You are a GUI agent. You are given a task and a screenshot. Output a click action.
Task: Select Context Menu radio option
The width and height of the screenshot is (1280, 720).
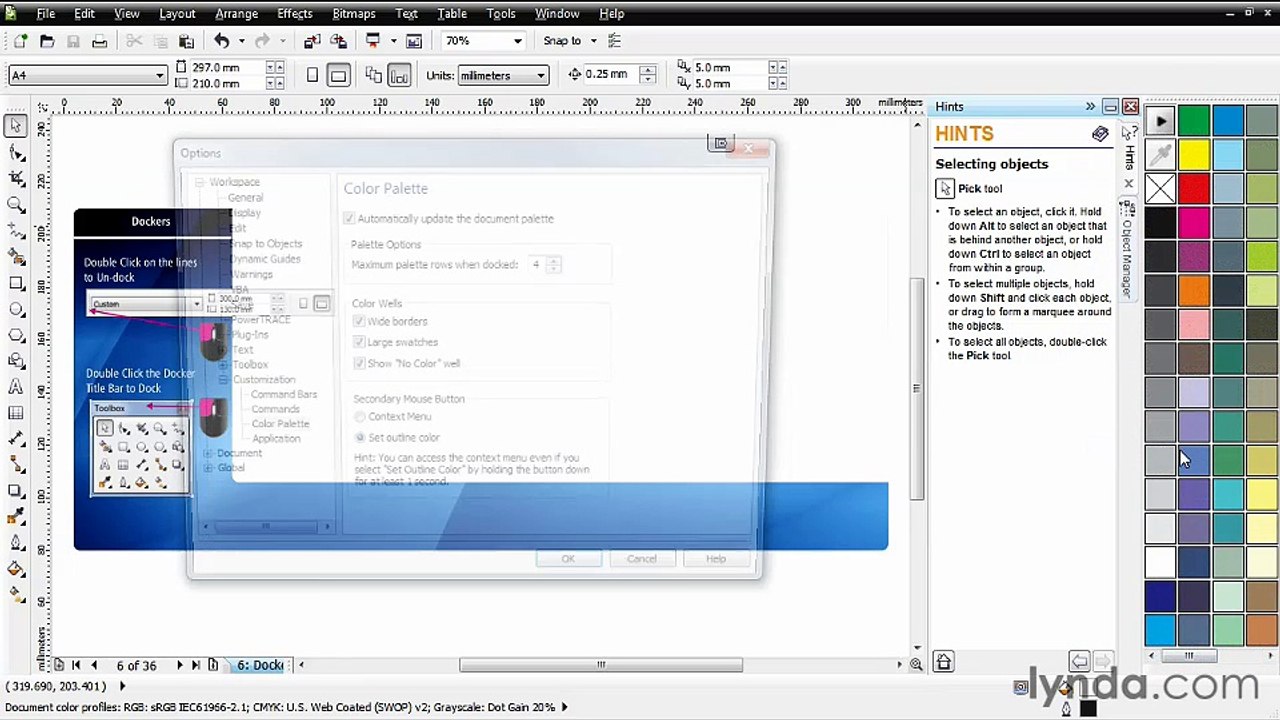click(x=360, y=416)
